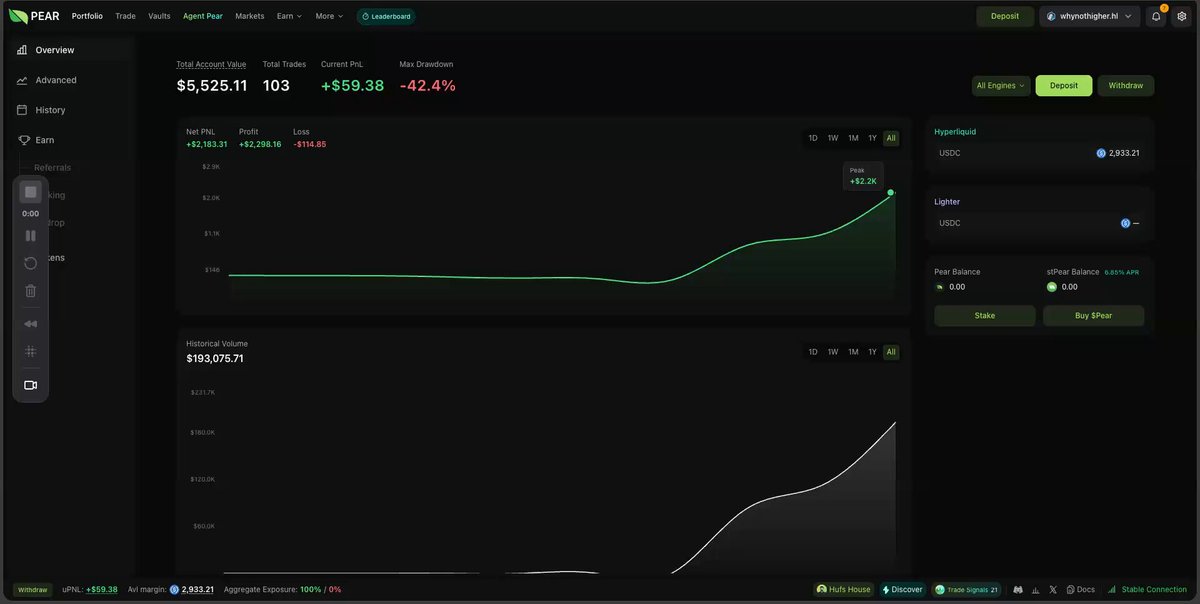The height and width of the screenshot is (604, 1200).
Task: Set Historical Volume range to All
Action: 891,352
